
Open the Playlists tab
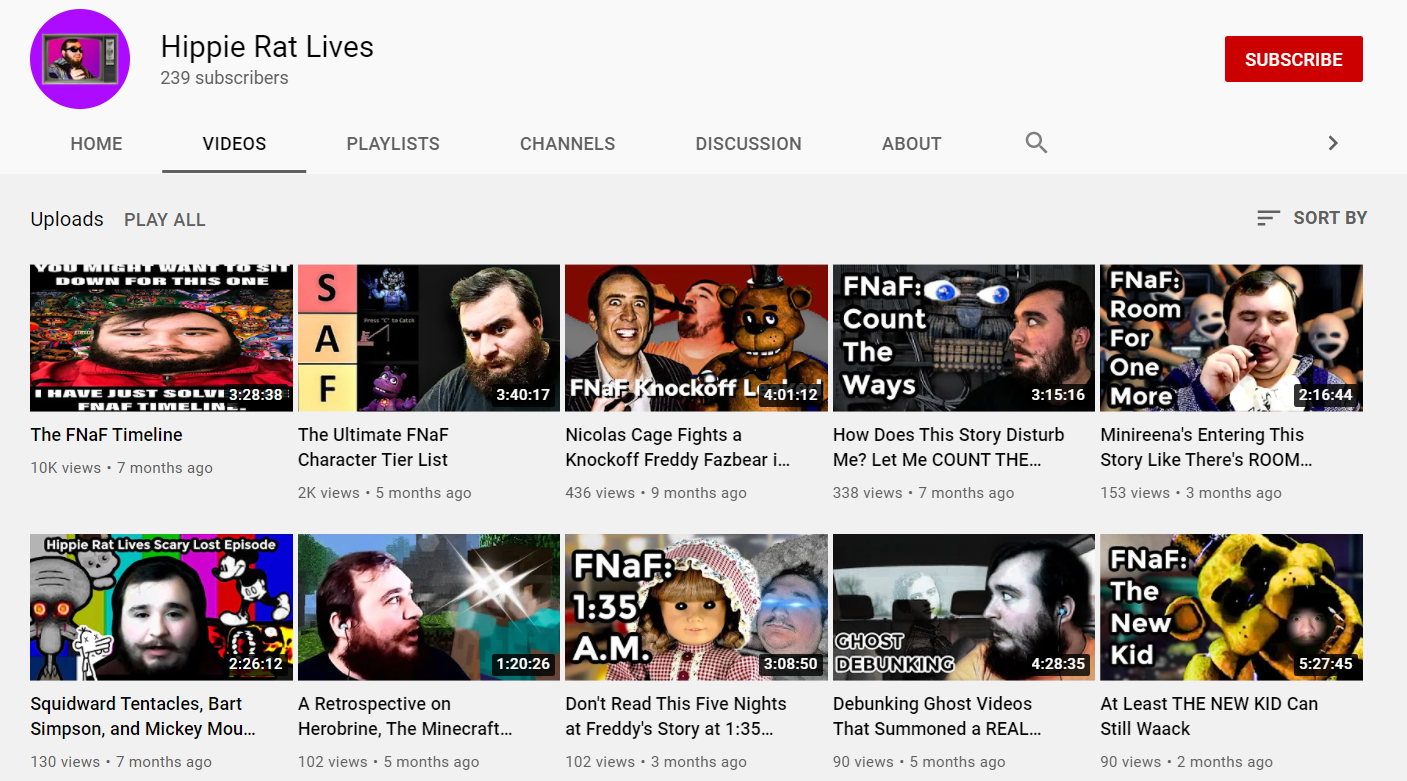pyautogui.click(x=393, y=144)
